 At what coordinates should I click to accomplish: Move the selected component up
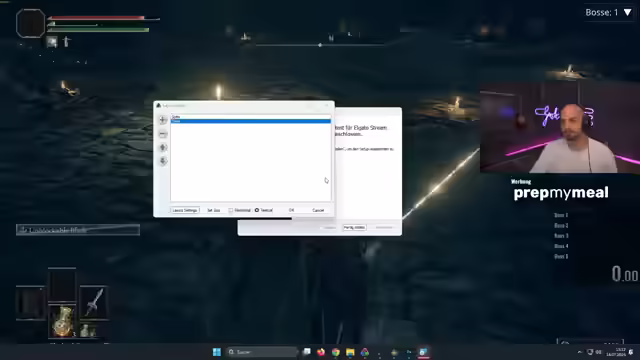[163, 147]
